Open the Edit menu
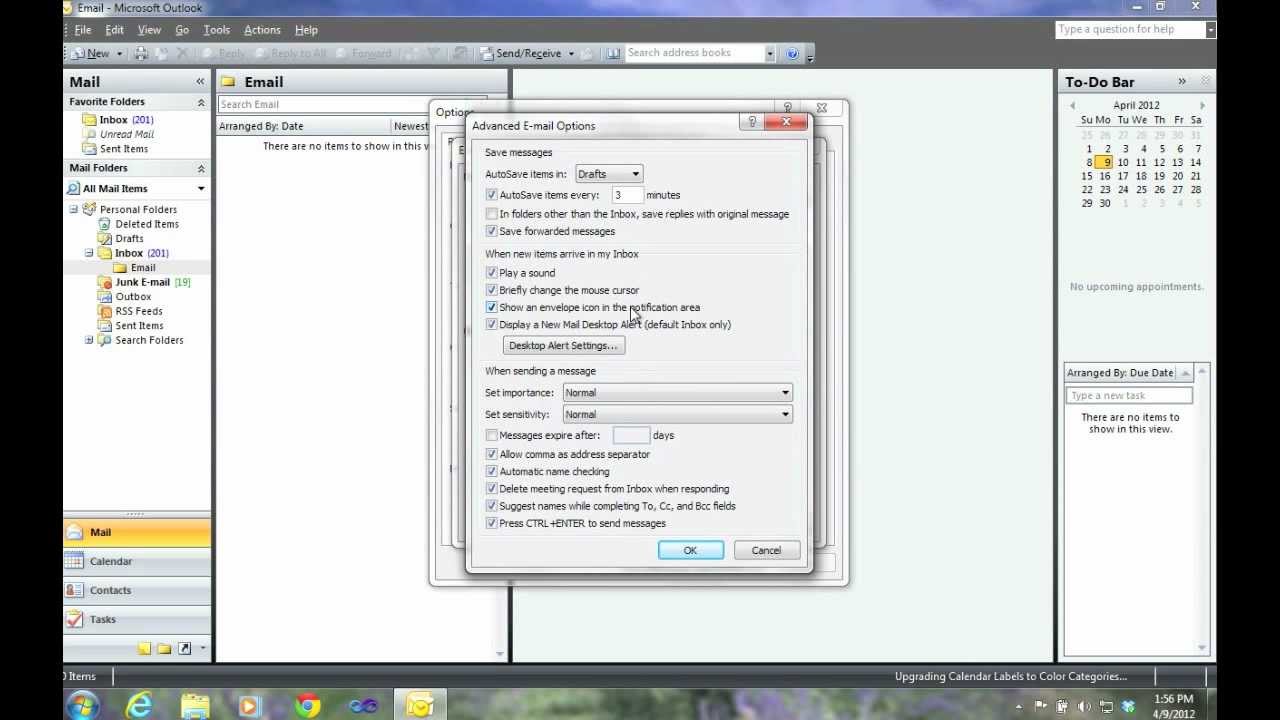1280x720 pixels. [x=115, y=30]
